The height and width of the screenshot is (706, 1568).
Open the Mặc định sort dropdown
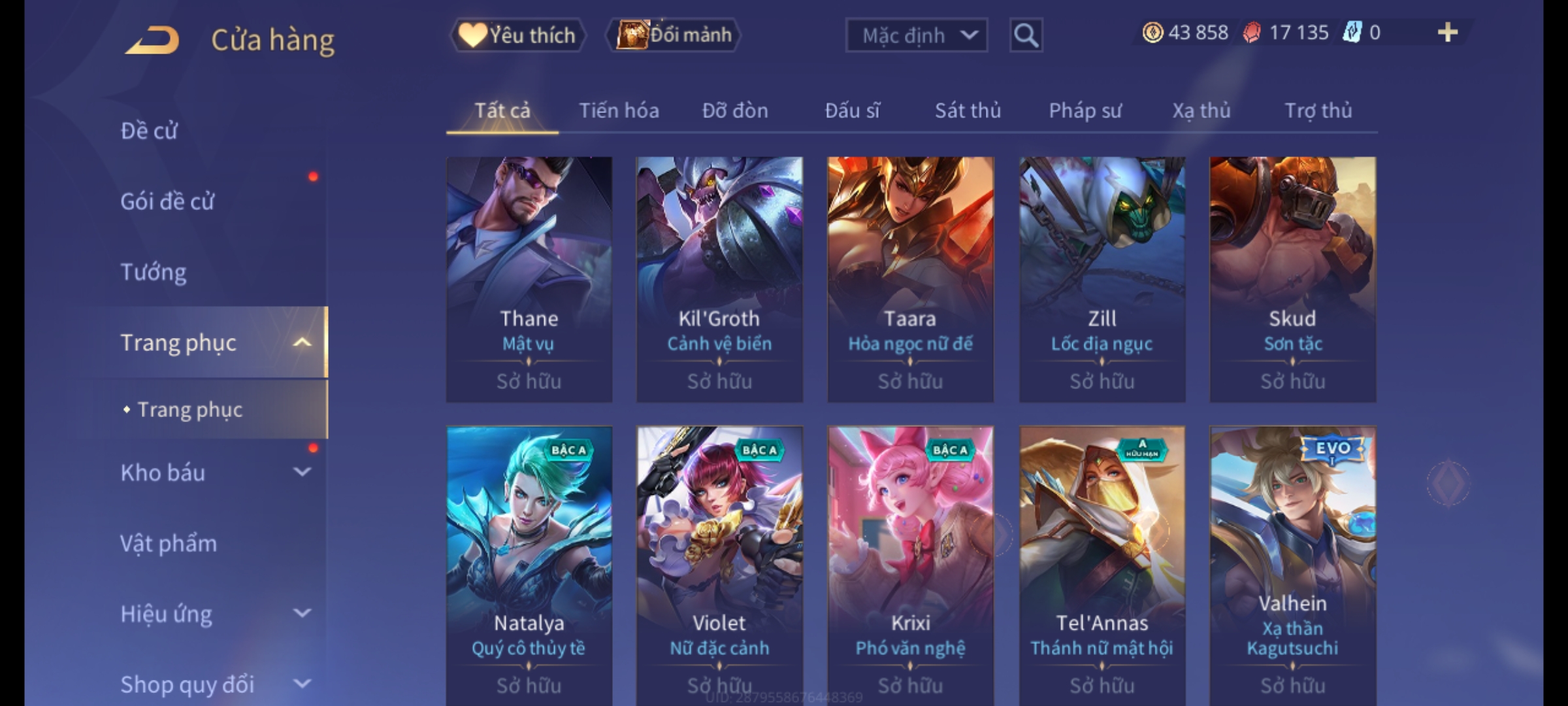(916, 35)
